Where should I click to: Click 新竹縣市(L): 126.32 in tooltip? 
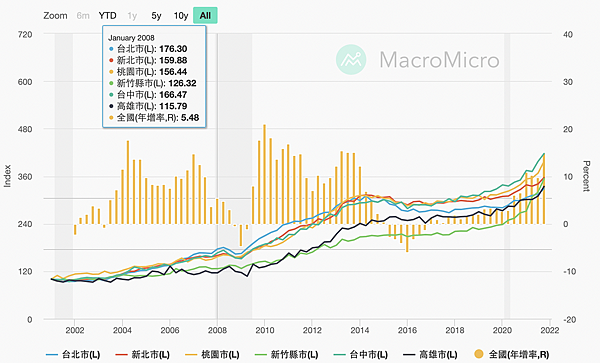point(153,83)
